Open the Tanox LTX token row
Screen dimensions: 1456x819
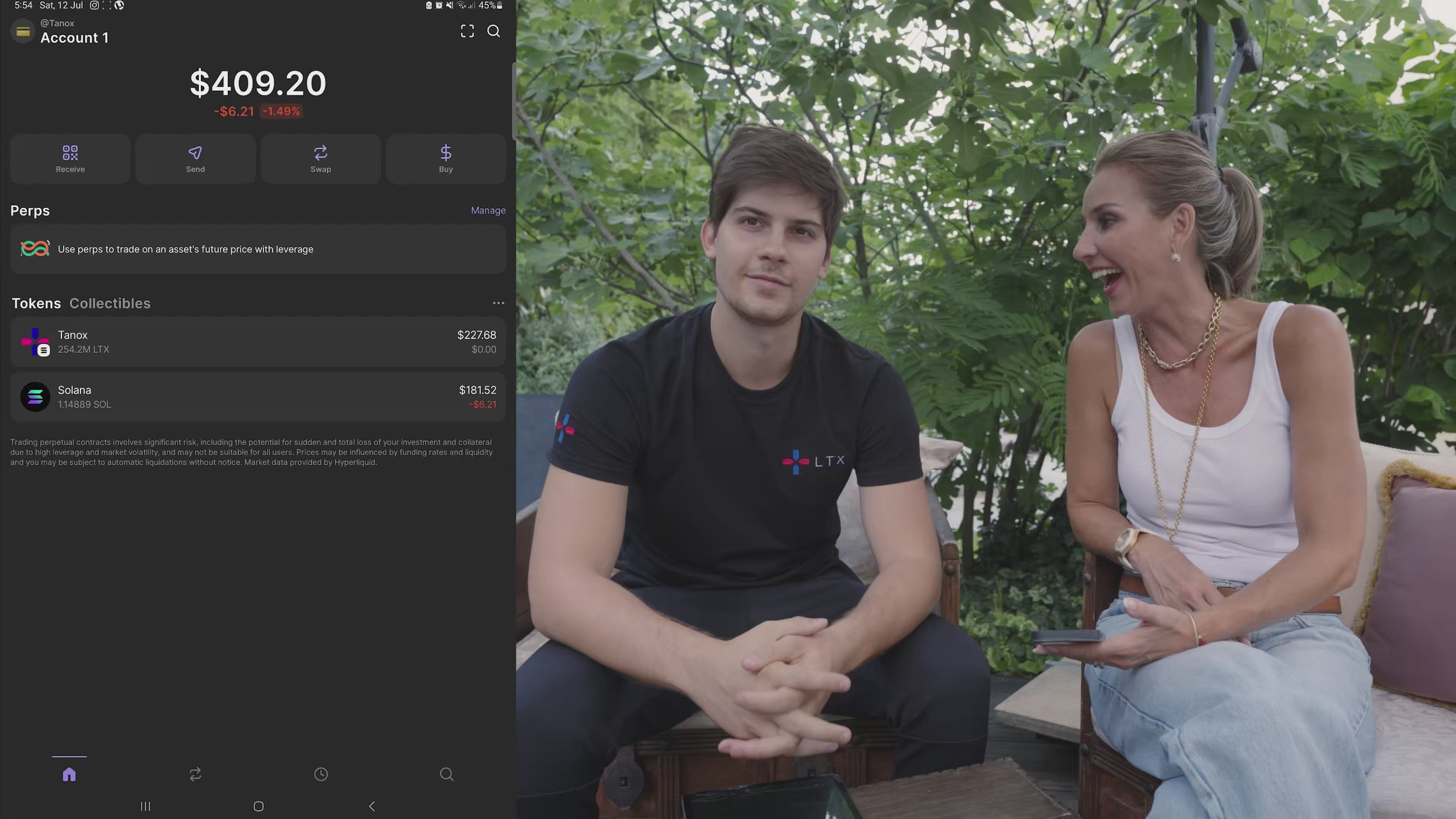pos(258,342)
